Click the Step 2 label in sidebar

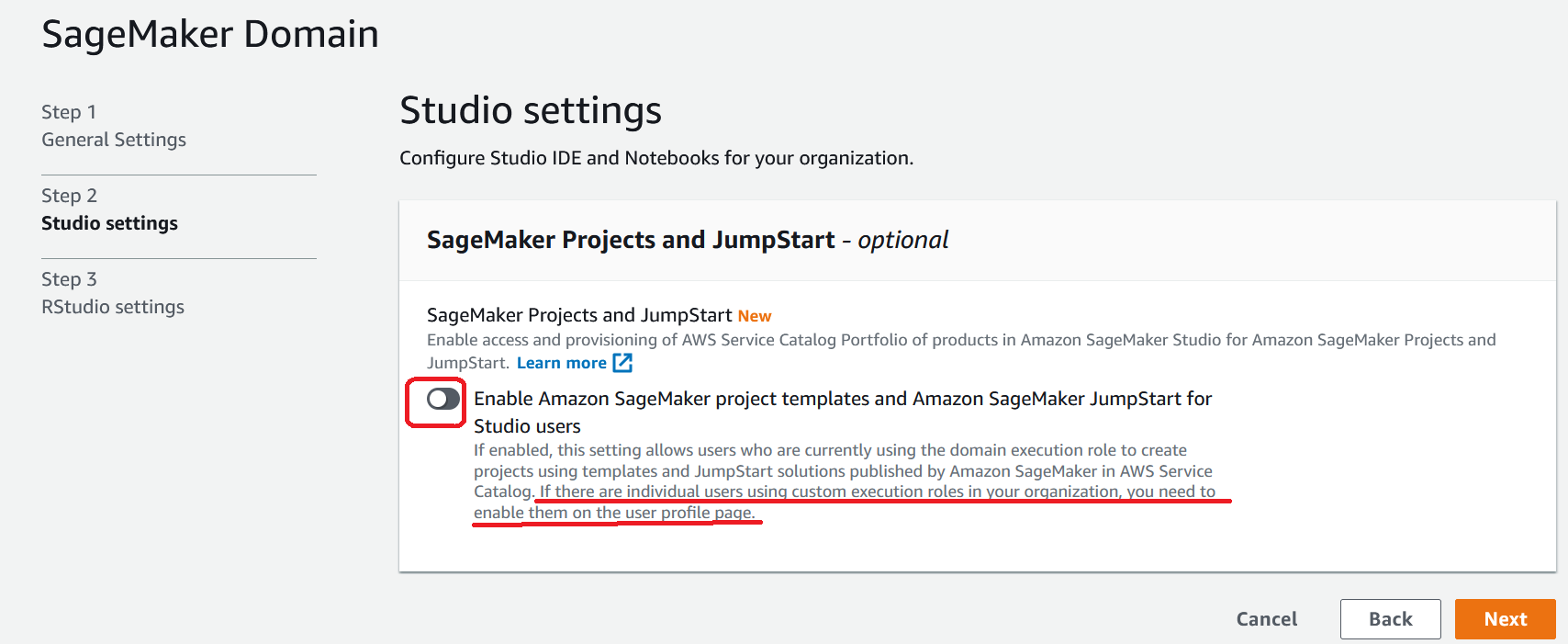pyautogui.click(x=69, y=196)
